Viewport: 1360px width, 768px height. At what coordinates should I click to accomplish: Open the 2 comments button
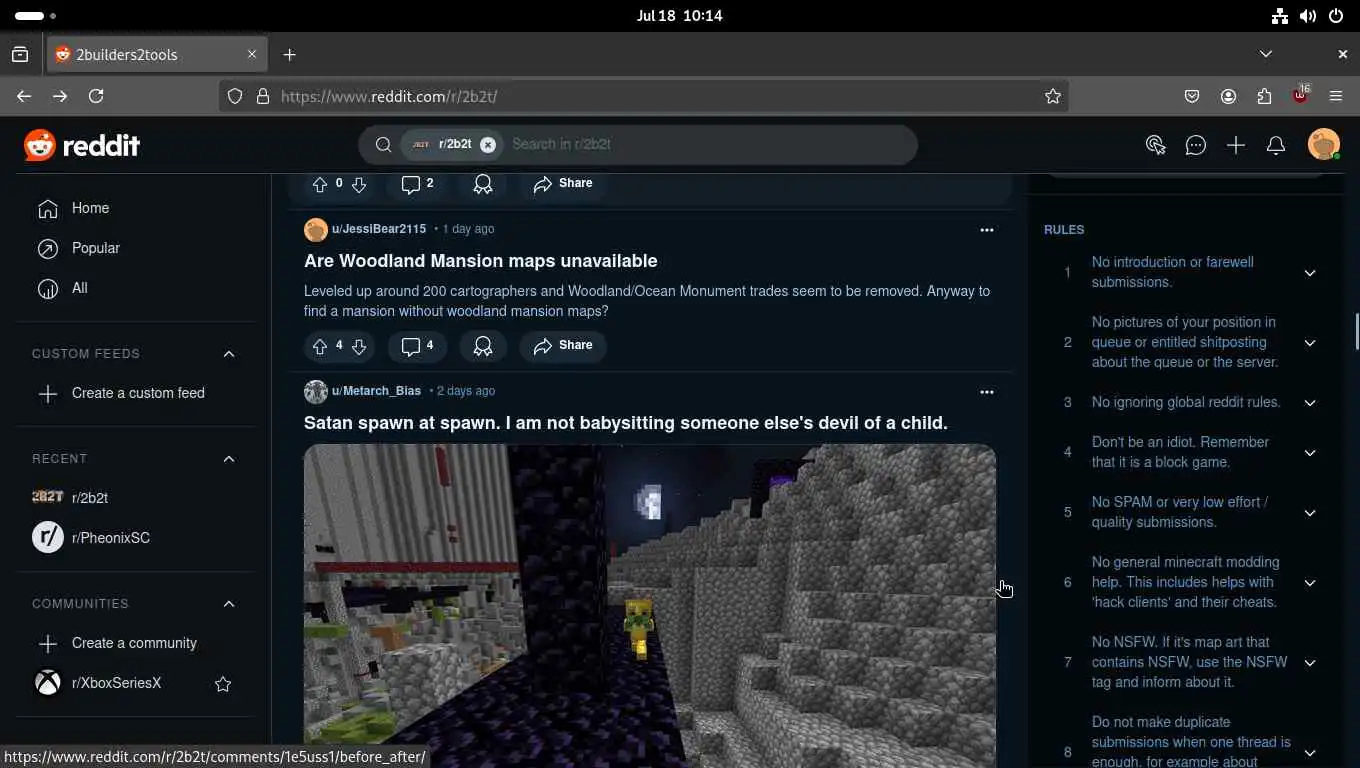(x=417, y=184)
